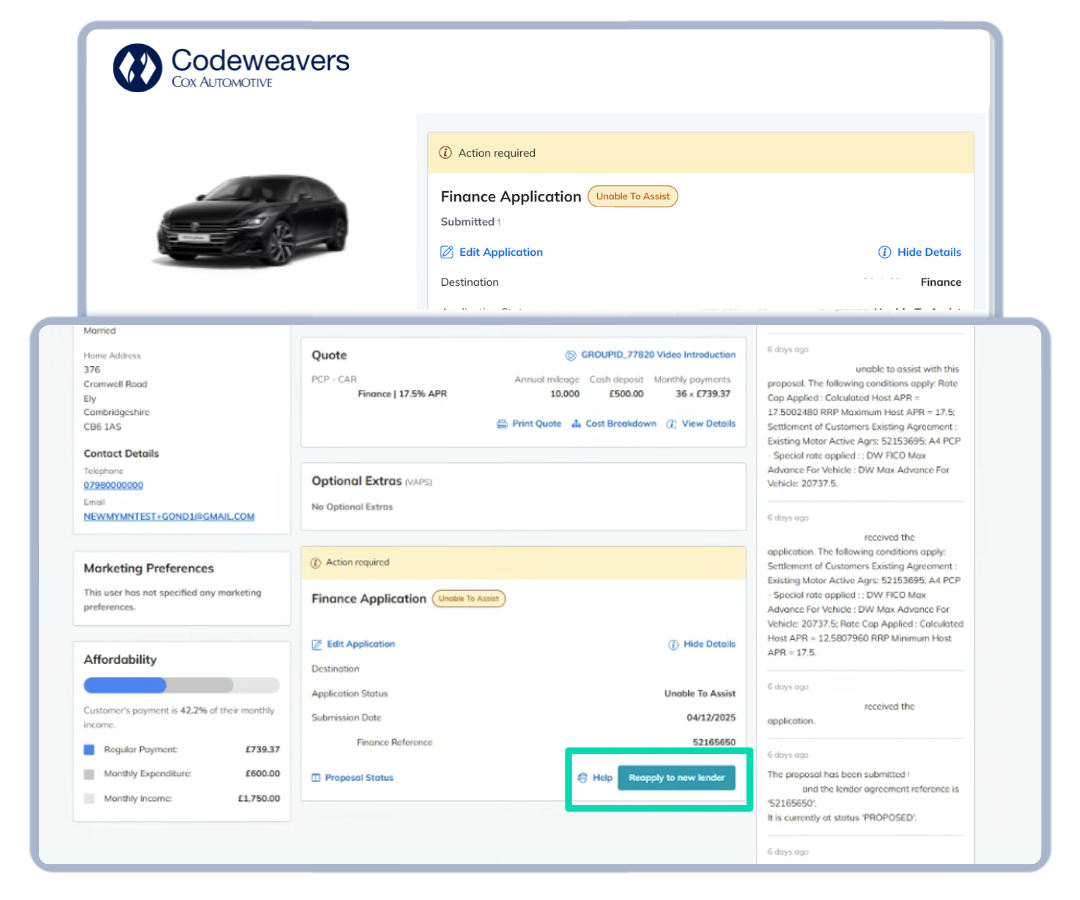1080x900 pixels.
Task: Click the Edit Application pencil icon above Destination status rows
Action: click(x=317, y=645)
